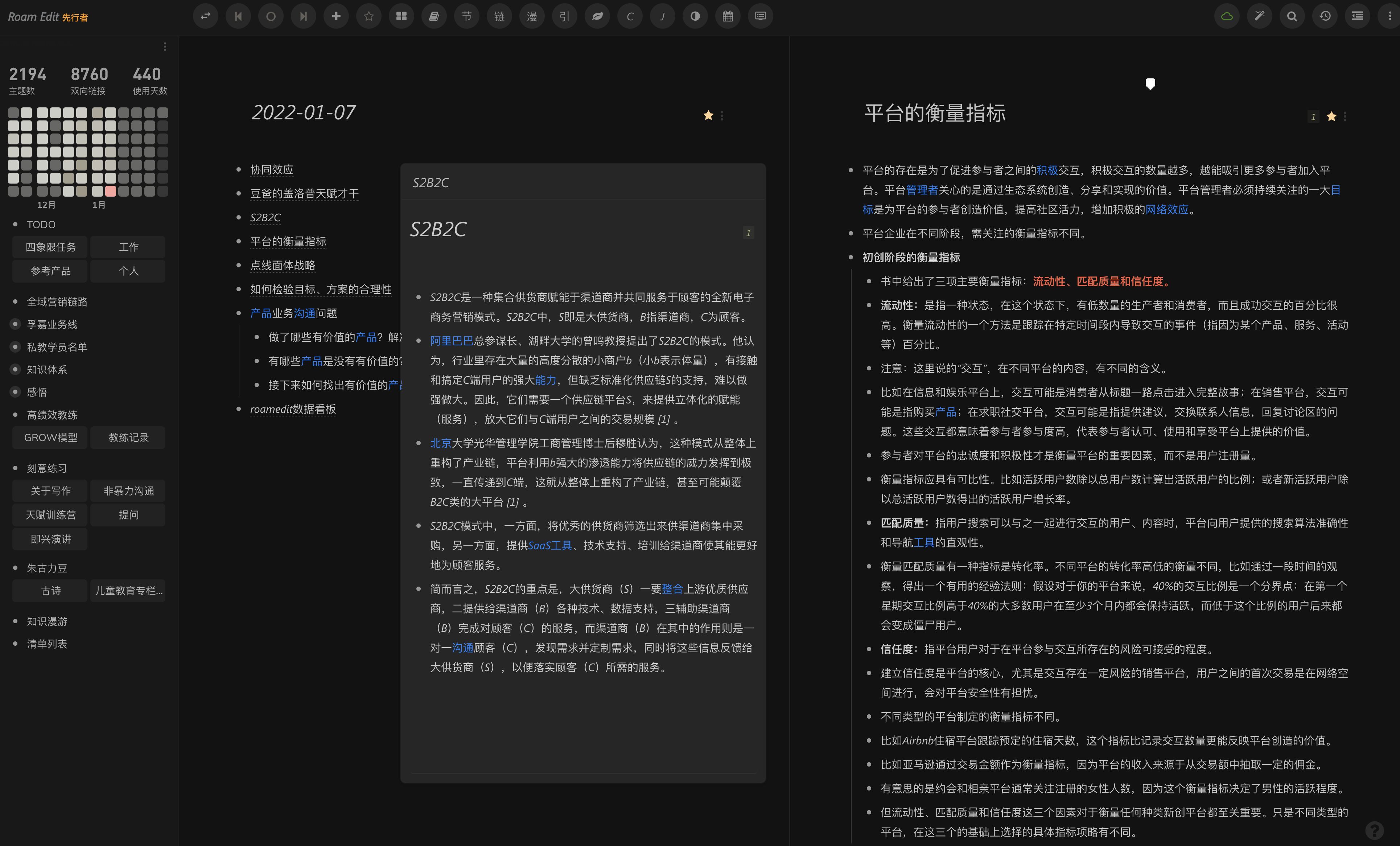Open the 参考产品 sidebar button
This screenshot has width=1400, height=846.
pyautogui.click(x=50, y=271)
